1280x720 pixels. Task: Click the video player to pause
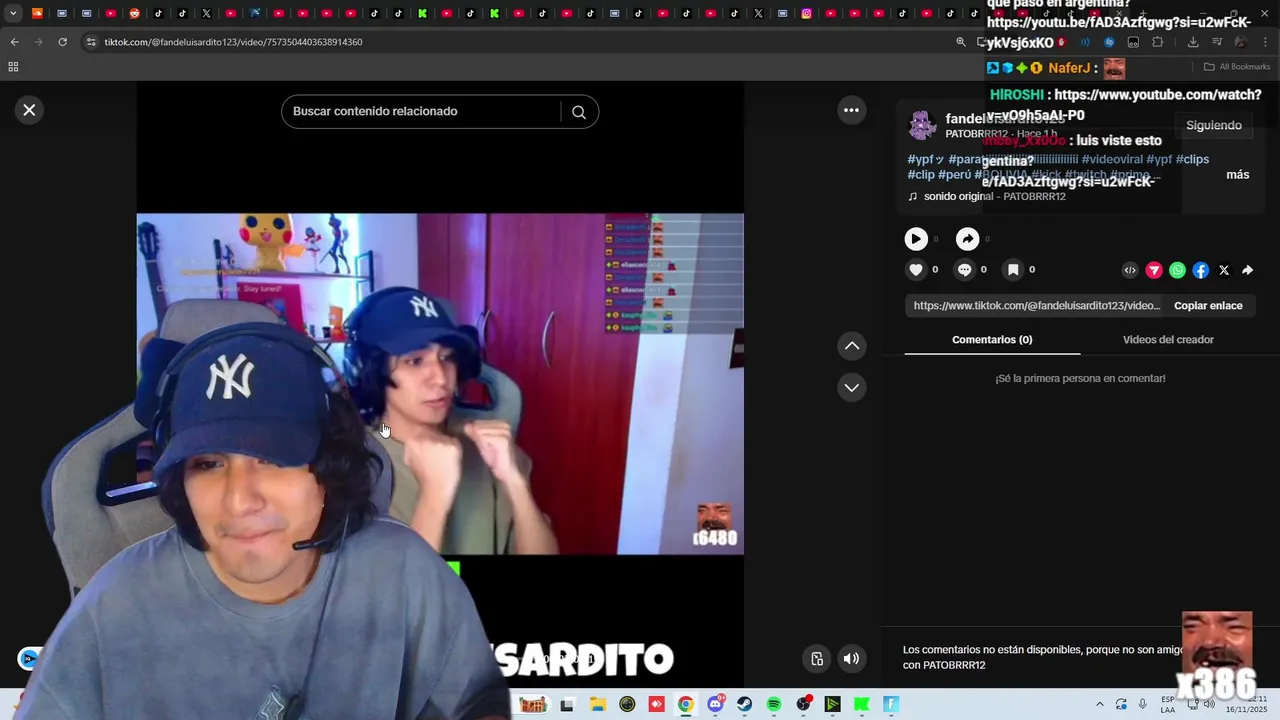(440, 384)
